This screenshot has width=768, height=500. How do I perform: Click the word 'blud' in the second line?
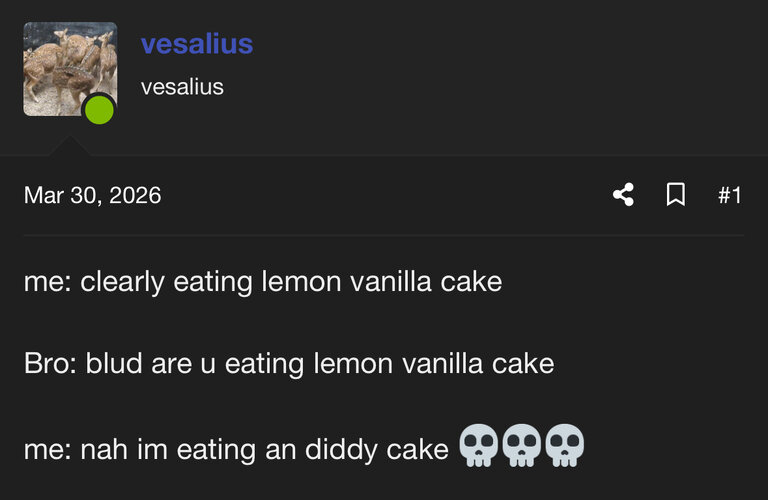[x=114, y=363]
